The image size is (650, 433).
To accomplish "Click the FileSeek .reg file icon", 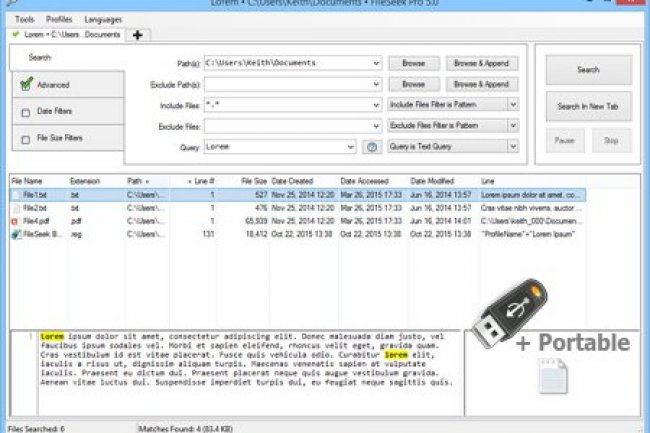I will tap(16, 235).
